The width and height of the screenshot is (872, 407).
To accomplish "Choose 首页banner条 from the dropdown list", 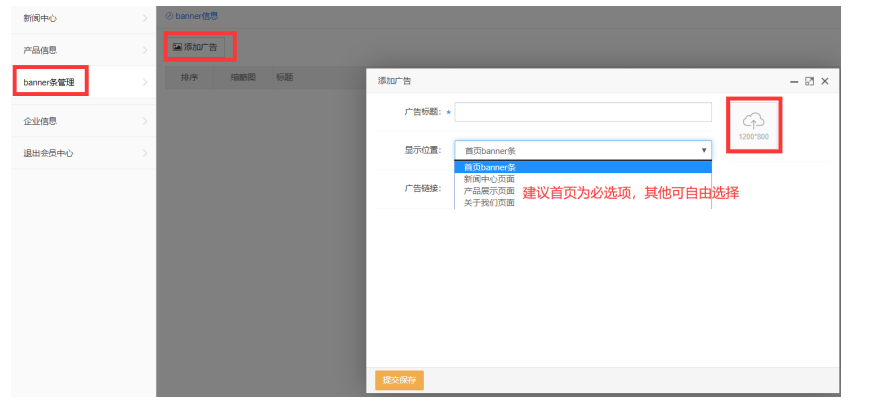I will [x=490, y=167].
